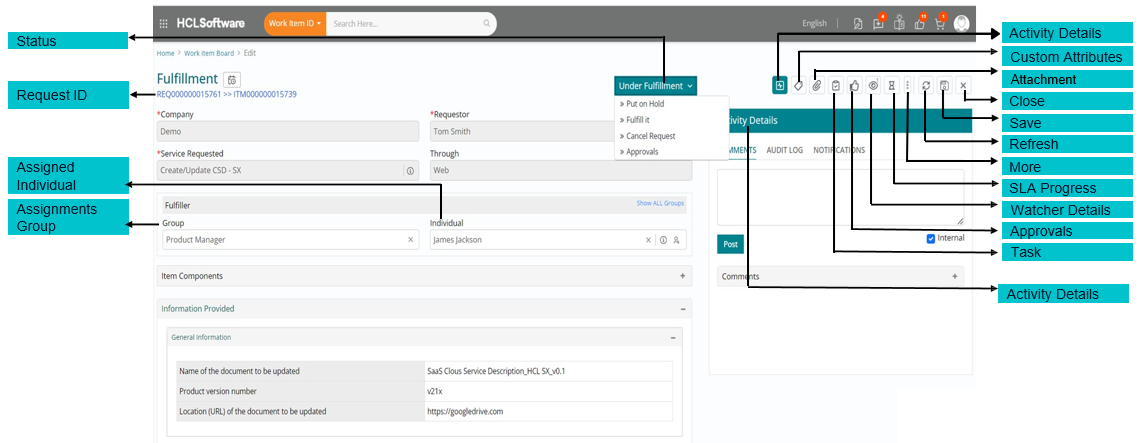This screenshot has height=443, width=1139.
Task: Click the Show ALL Groups link
Action: [x=660, y=204]
